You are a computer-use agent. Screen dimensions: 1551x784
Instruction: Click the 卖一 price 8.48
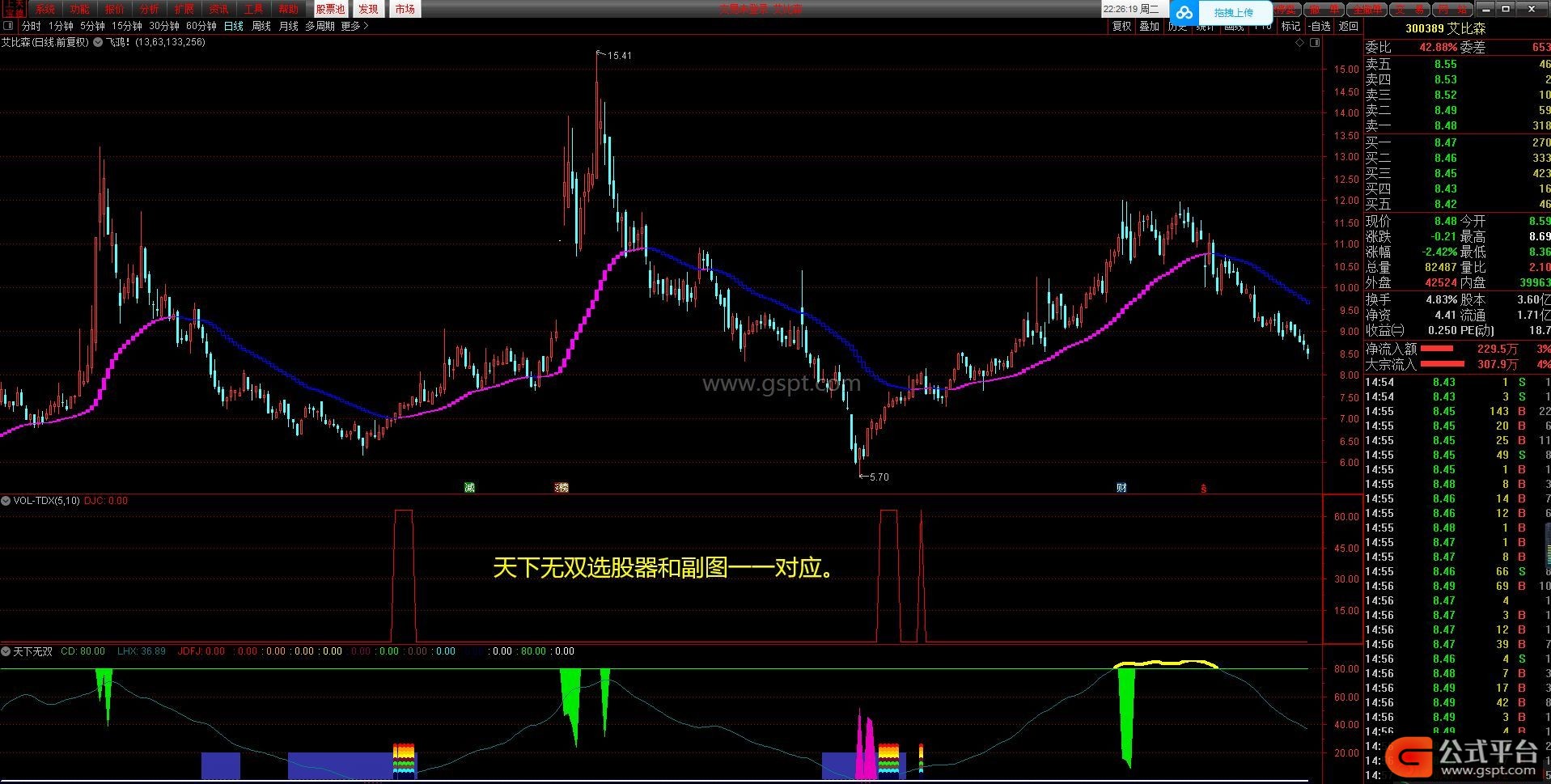pos(1445,125)
